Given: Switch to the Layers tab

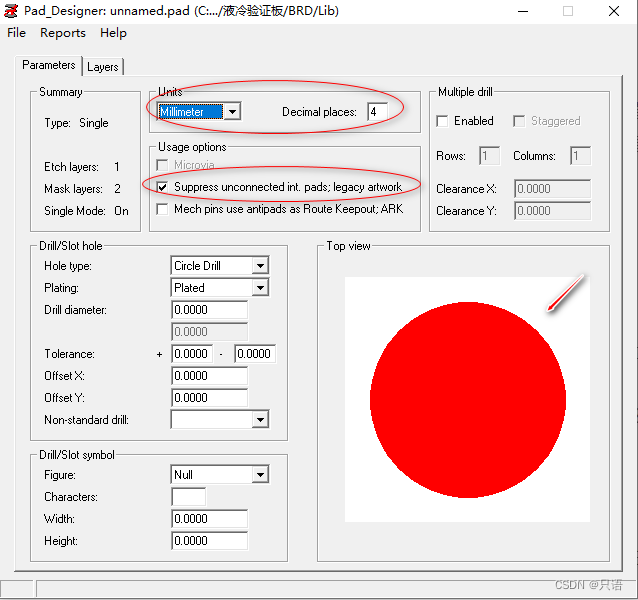Looking at the screenshot, I should point(102,67).
